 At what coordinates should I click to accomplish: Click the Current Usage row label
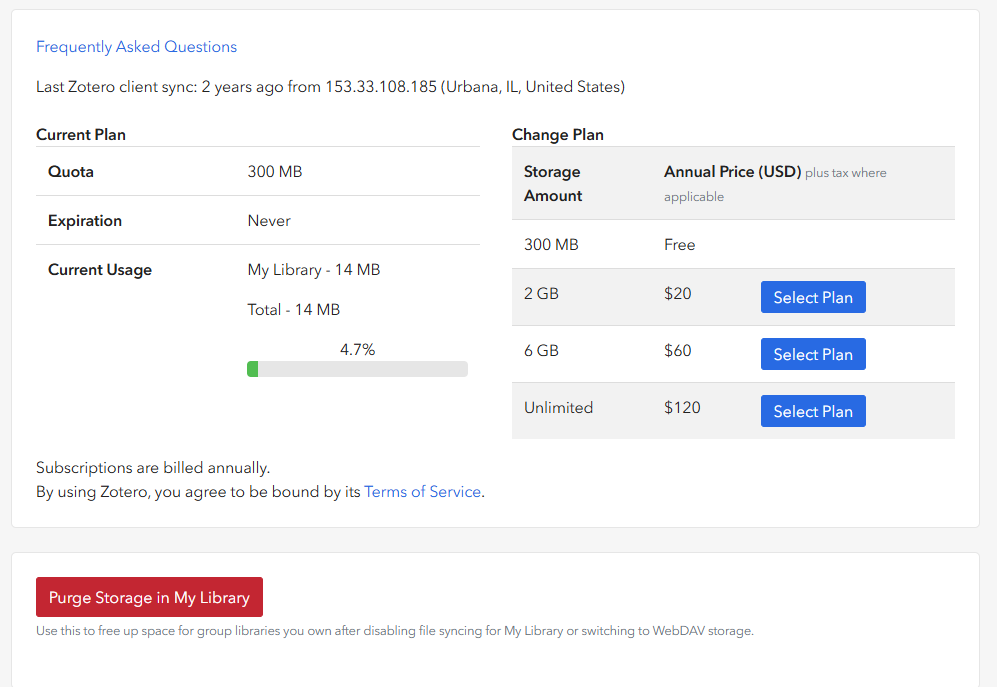tap(100, 270)
